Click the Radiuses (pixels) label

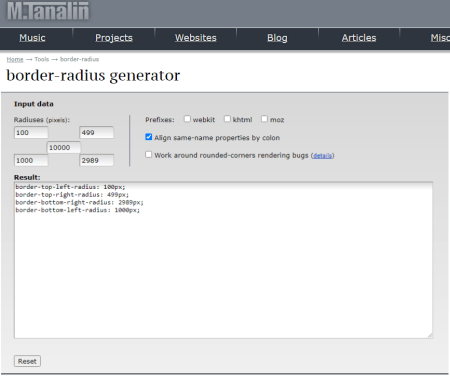click(42, 120)
